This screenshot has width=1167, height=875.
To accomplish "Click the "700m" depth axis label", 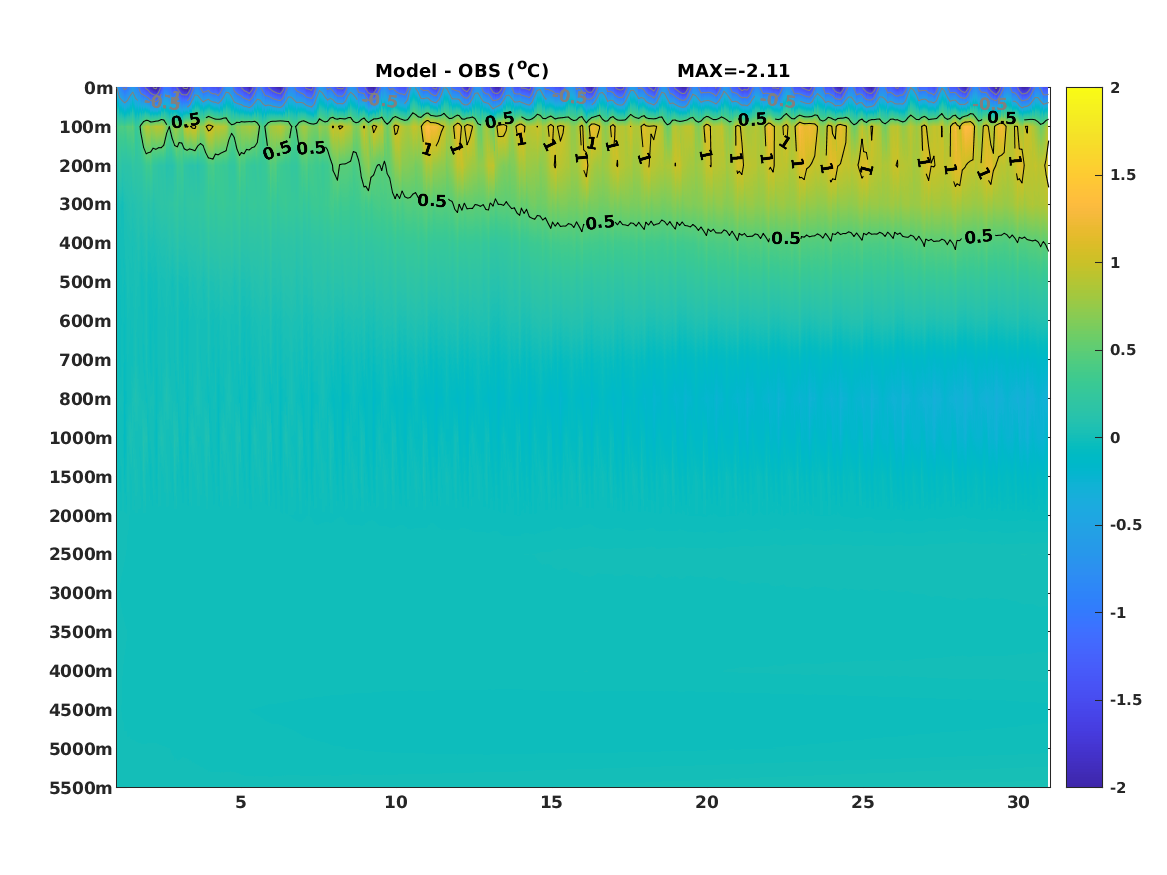I will (x=85, y=360).
